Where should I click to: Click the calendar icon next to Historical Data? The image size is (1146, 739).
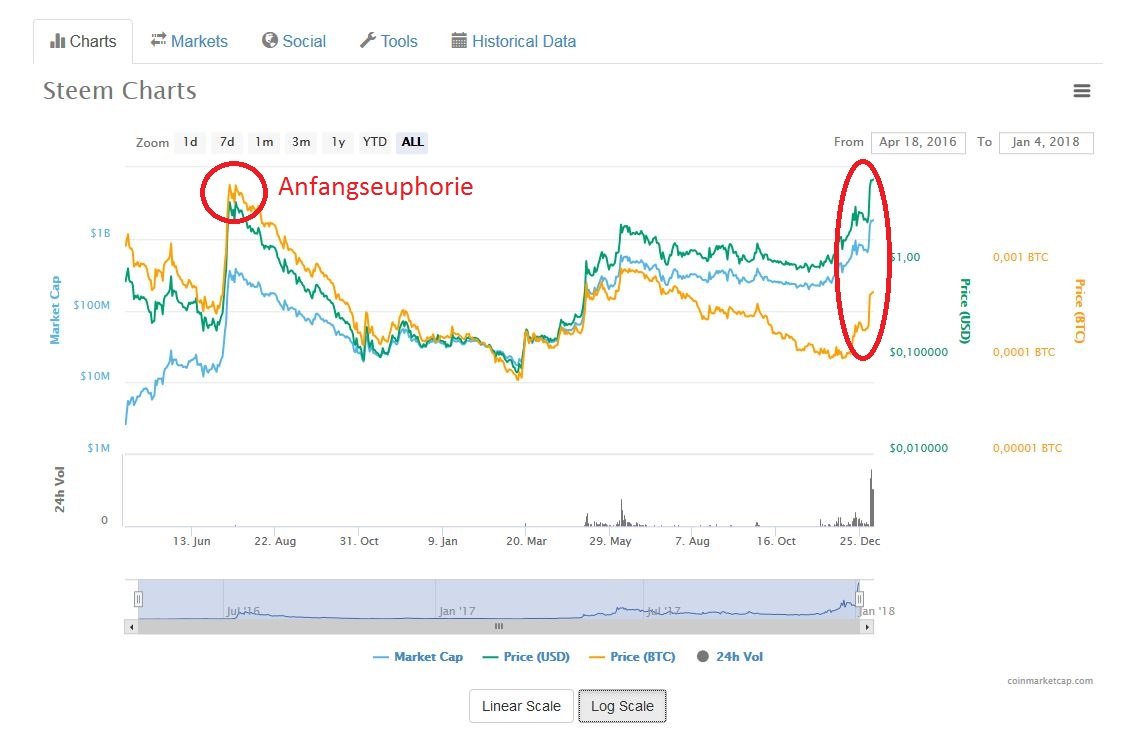click(x=459, y=40)
